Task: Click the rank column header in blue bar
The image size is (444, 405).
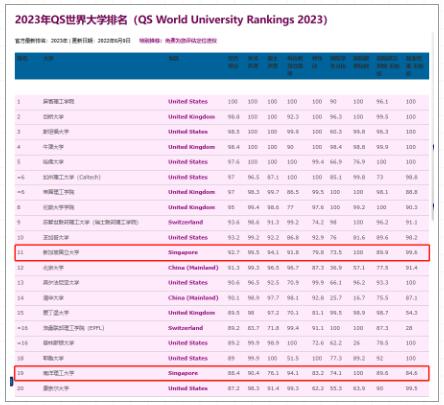Action: click(x=22, y=59)
